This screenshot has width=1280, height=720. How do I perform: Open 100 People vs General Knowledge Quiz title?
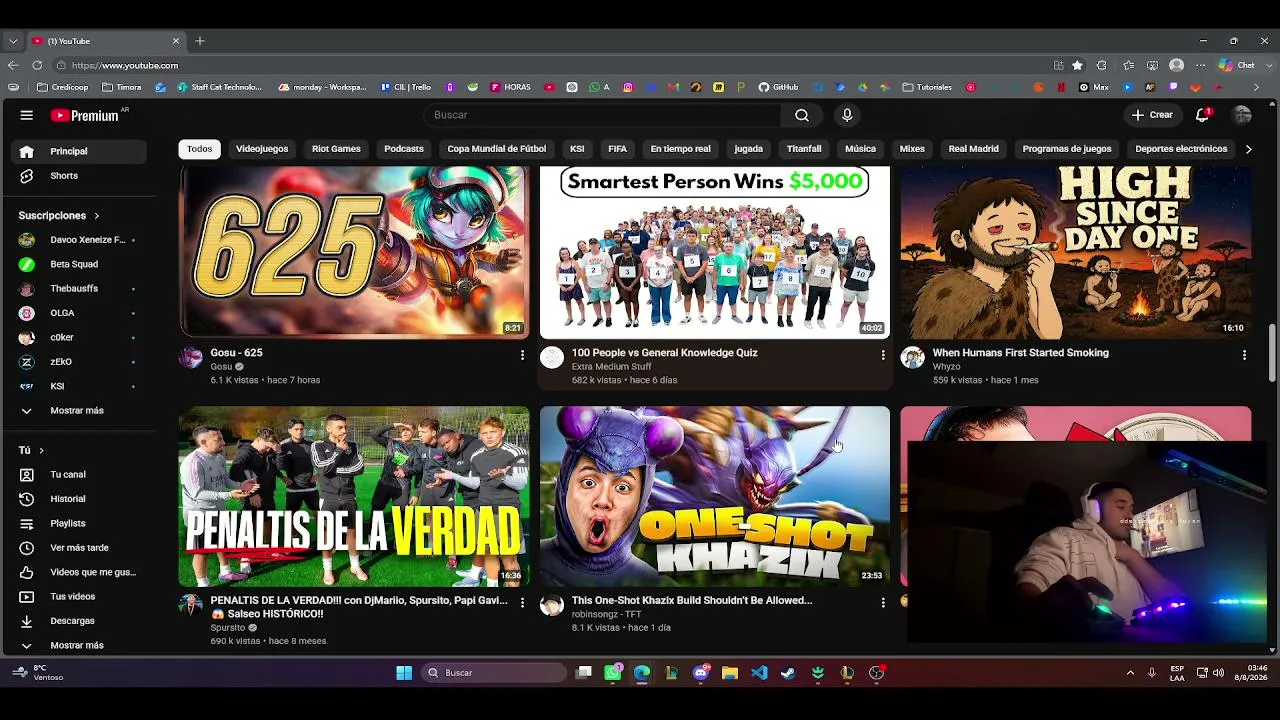pos(664,353)
